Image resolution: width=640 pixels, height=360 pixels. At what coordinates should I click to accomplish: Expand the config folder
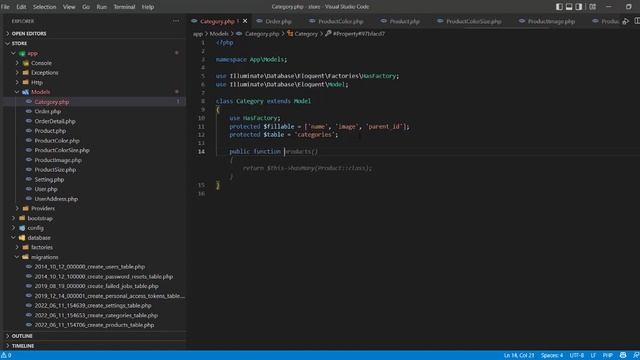[93, 228]
